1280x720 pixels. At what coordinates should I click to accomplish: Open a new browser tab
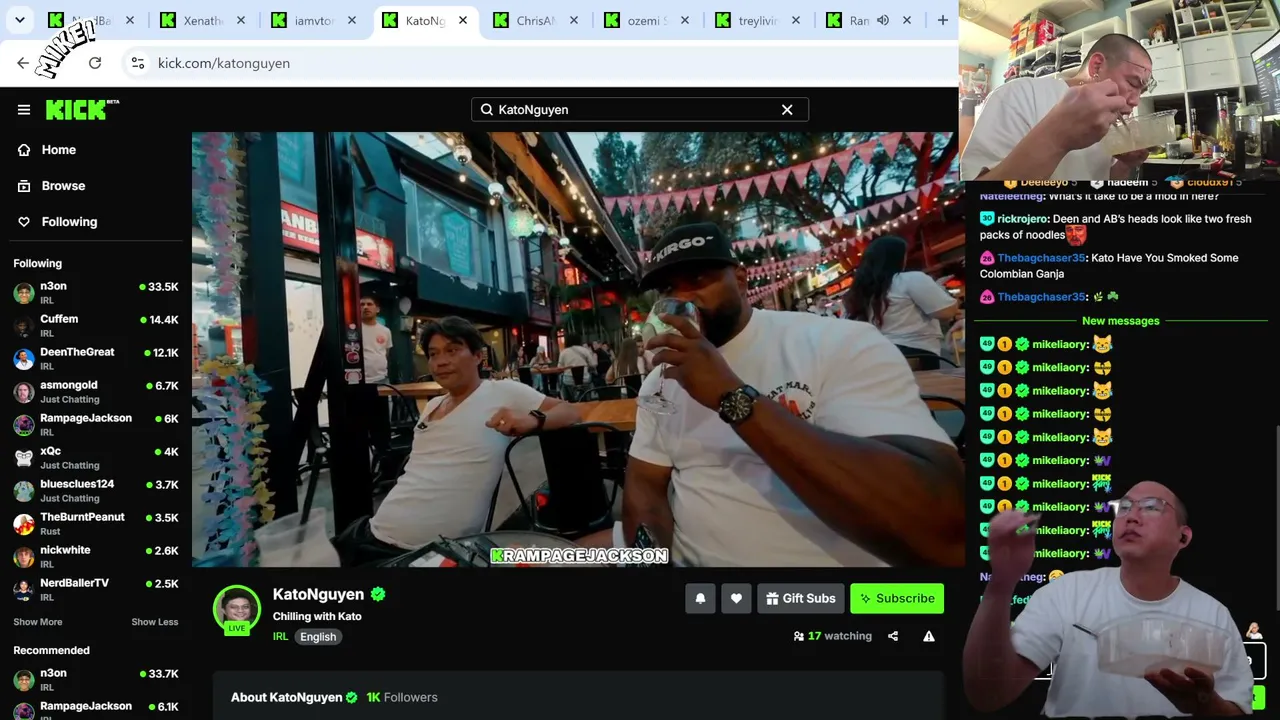coord(942,21)
